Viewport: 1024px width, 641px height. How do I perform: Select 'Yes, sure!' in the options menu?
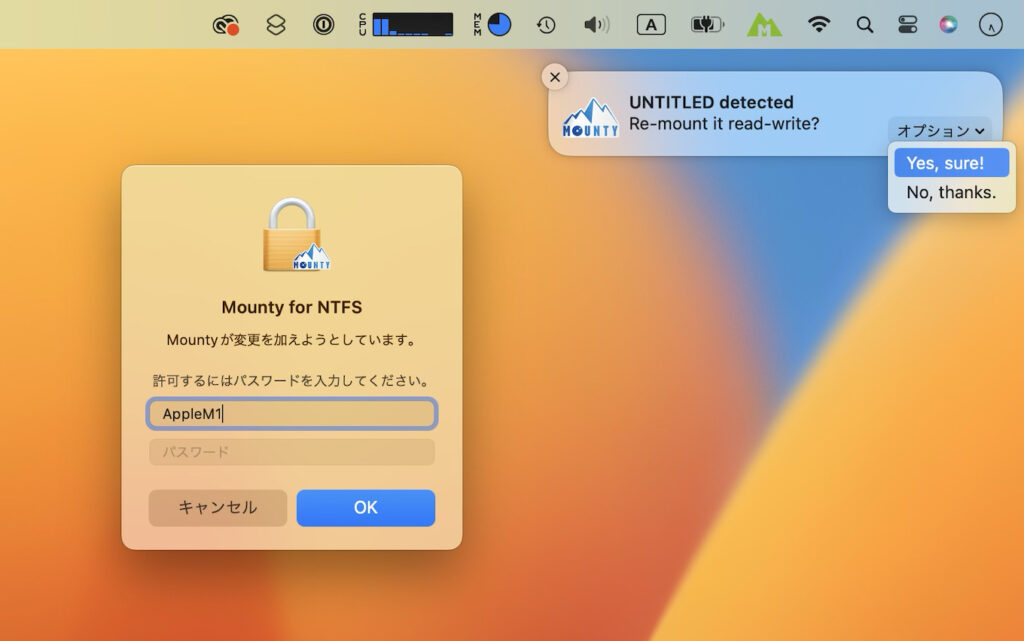[950, 162]
